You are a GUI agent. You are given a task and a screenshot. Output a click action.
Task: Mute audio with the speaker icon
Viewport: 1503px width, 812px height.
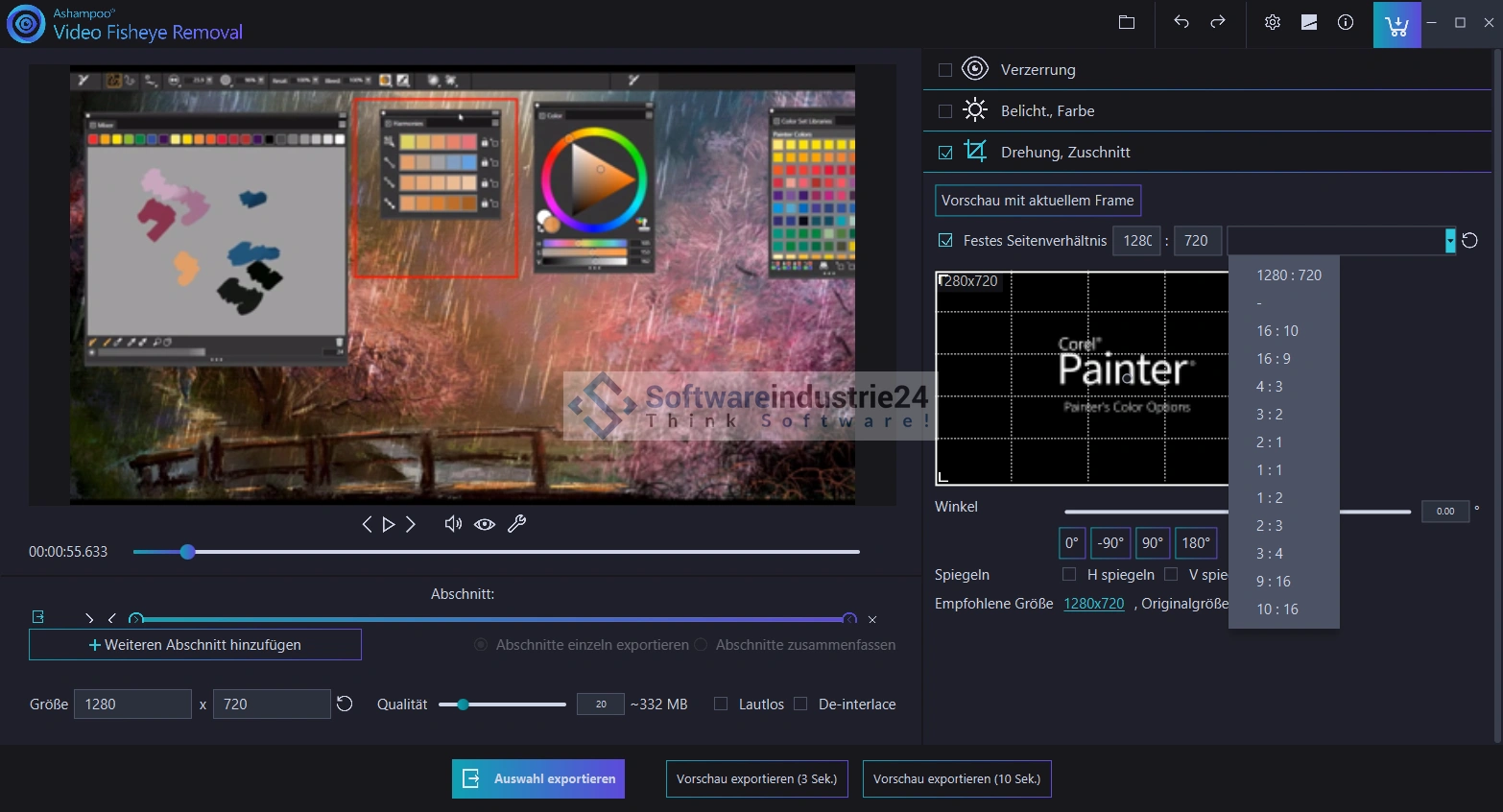tap(453, 524)
